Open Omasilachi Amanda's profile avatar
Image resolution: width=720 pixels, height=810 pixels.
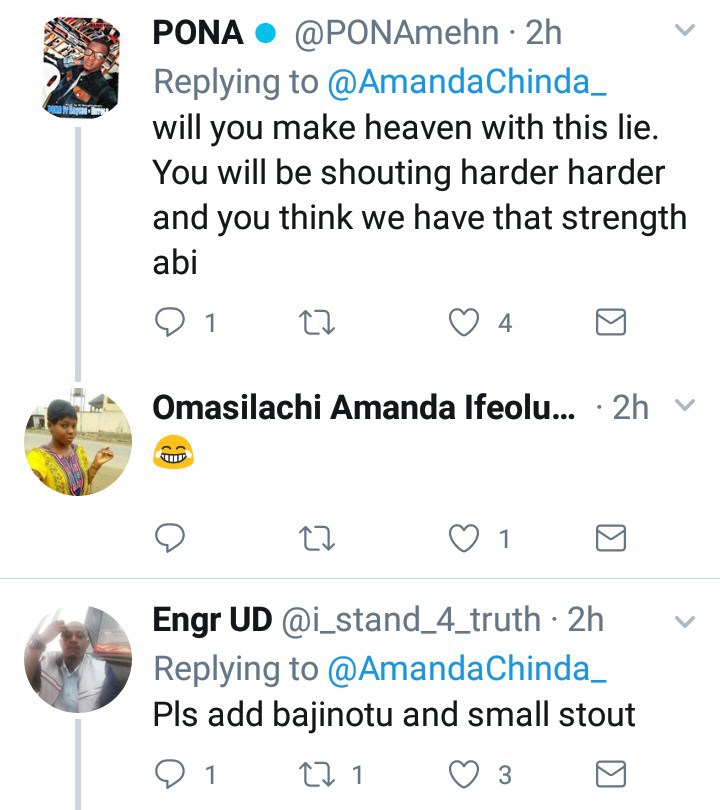(x=78, y=443)
